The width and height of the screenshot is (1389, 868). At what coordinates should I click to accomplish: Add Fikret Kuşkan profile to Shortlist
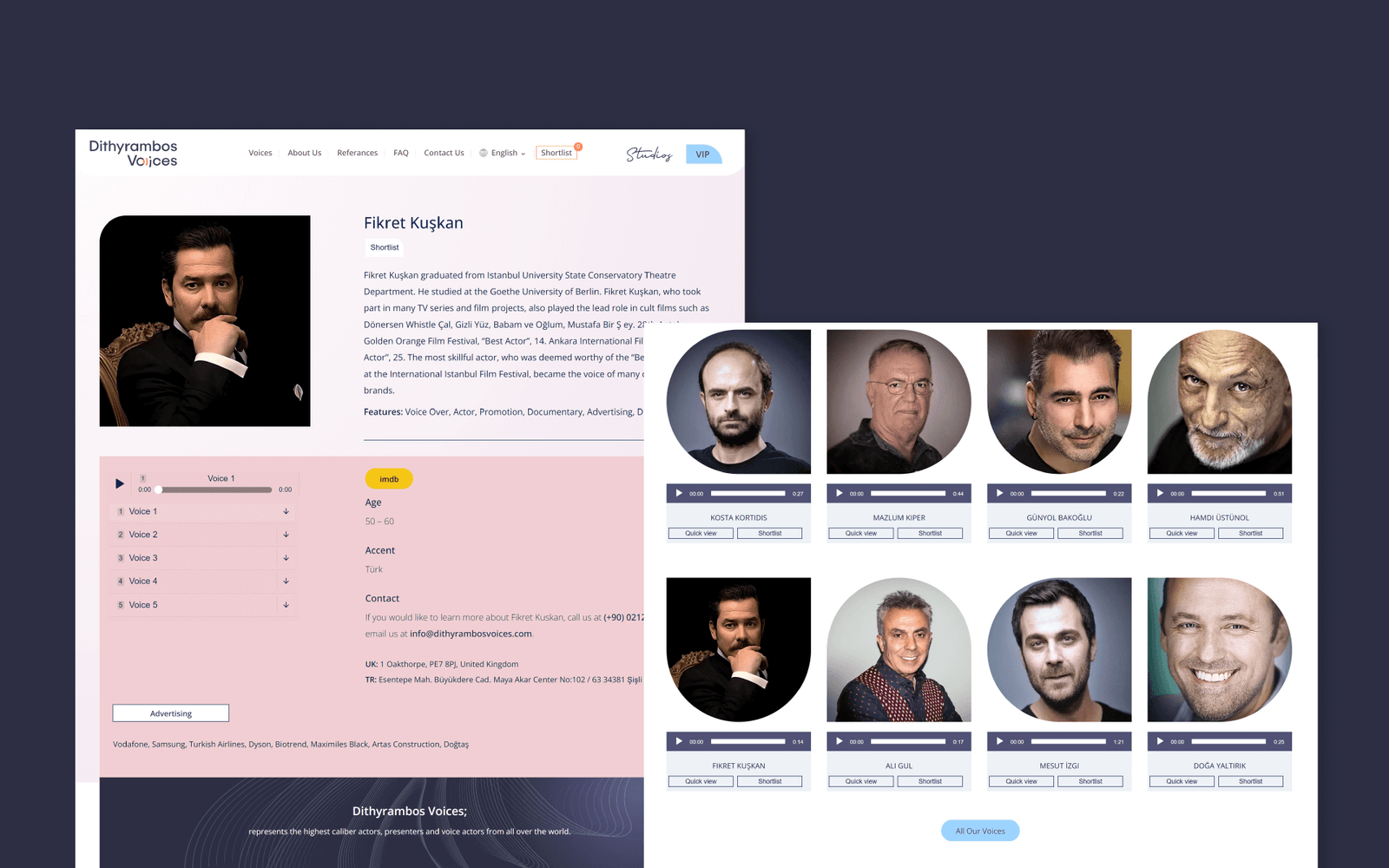(385, 247)
